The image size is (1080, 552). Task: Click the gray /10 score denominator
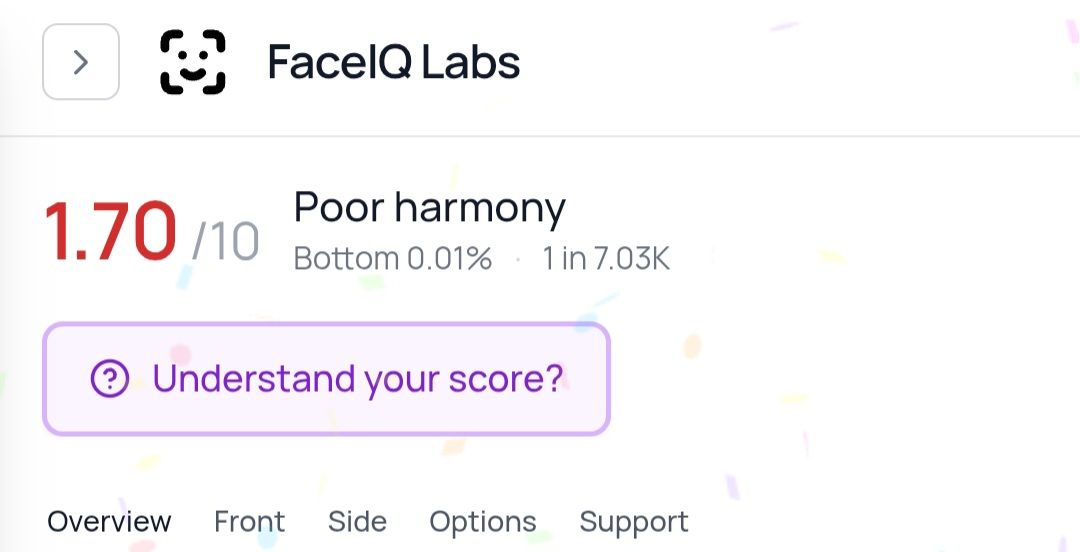226,242
